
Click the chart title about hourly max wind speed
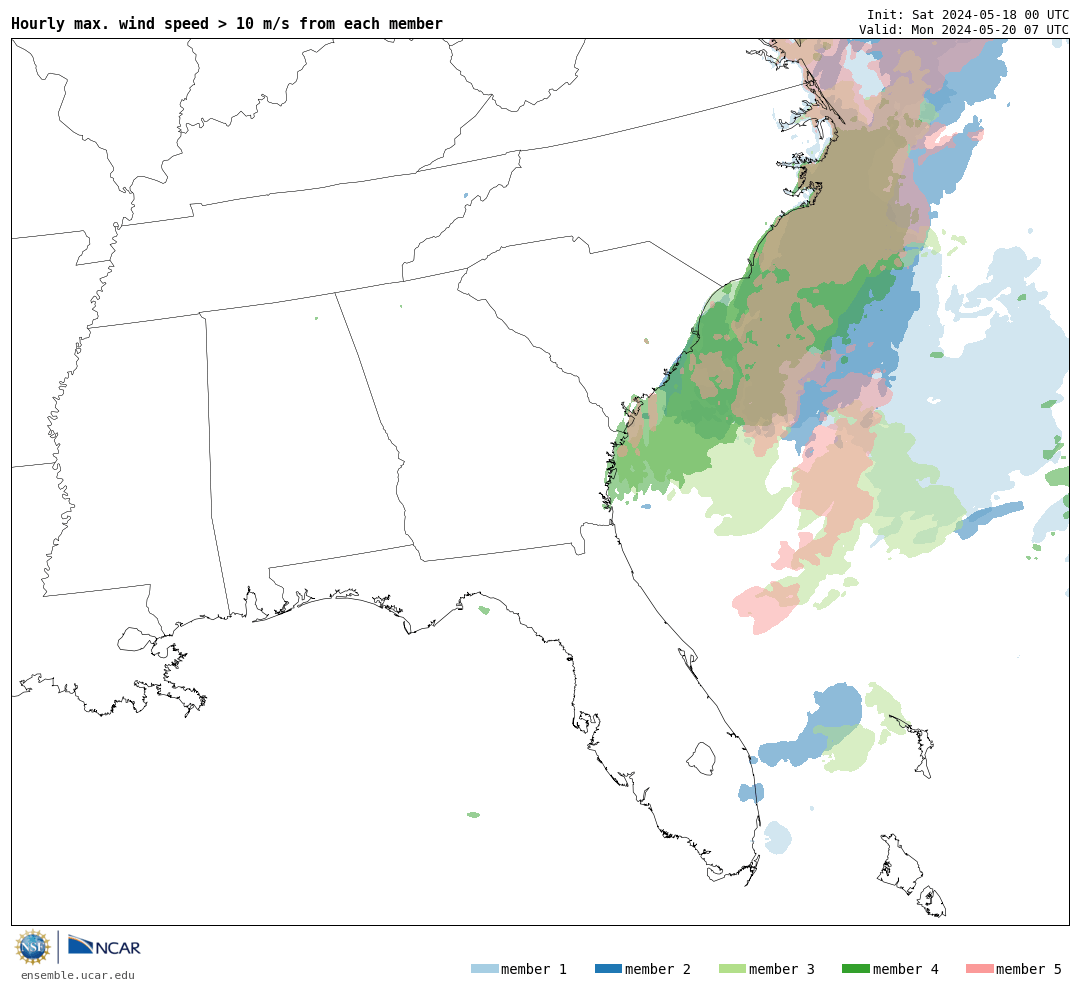point(227,23)
